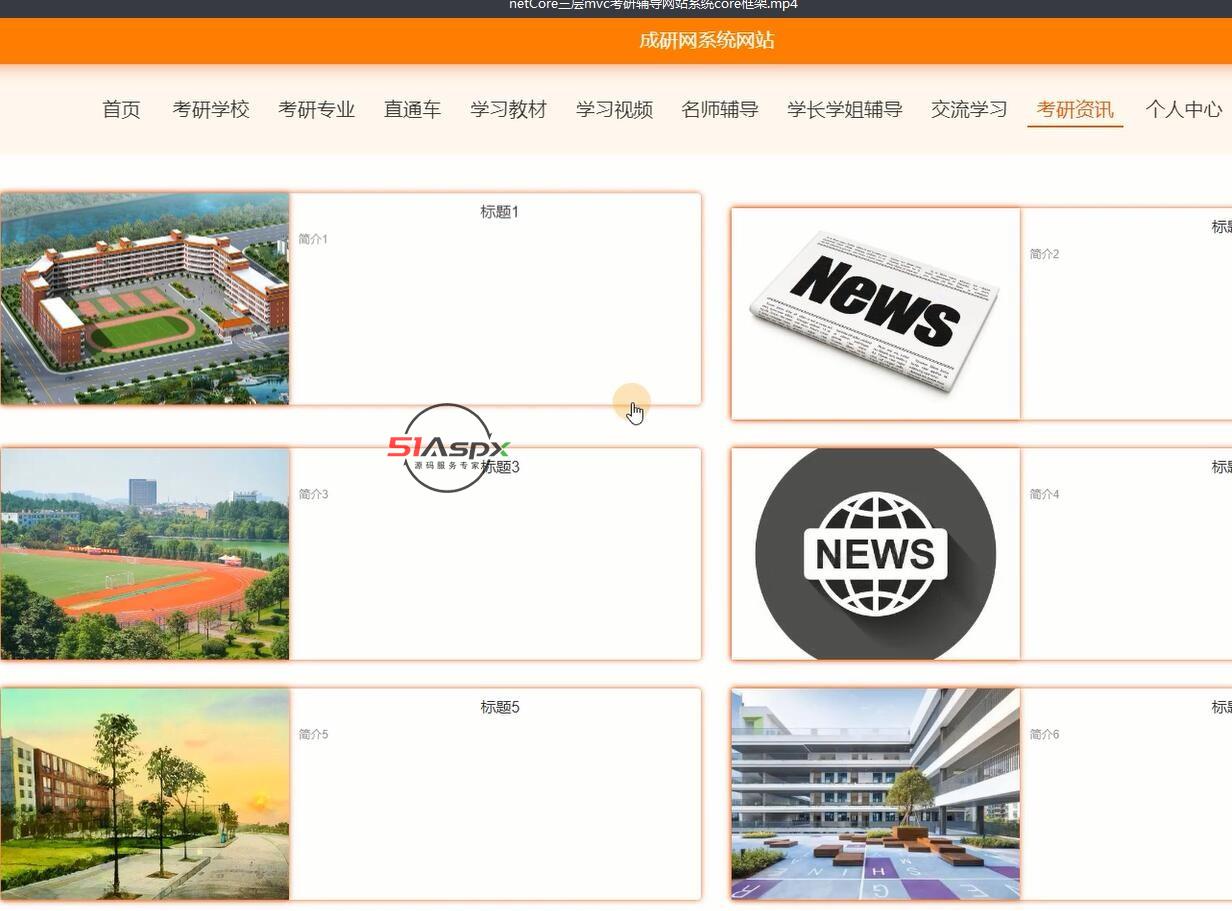
Task: Open the 首页 home menu item
Action: click(121, 110)
